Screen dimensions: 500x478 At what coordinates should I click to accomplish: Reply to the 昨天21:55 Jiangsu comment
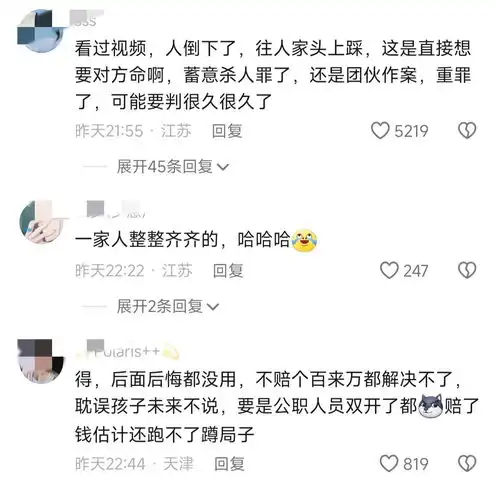(x=227, y=131)
